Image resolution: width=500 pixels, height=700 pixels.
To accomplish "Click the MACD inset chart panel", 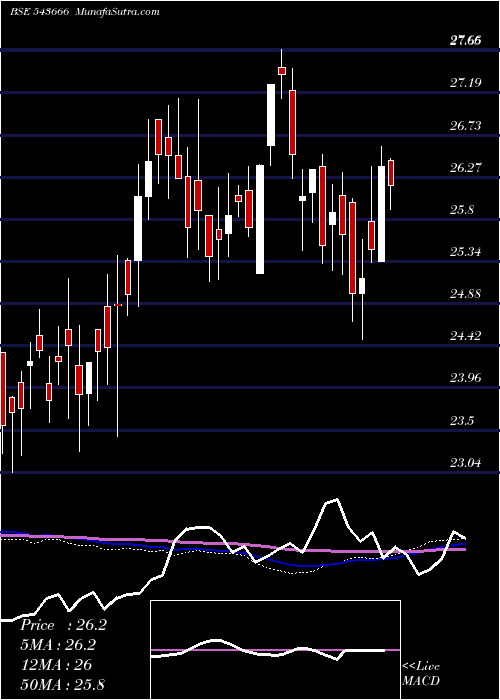I will pyautogui.click(x=275, y=650).
